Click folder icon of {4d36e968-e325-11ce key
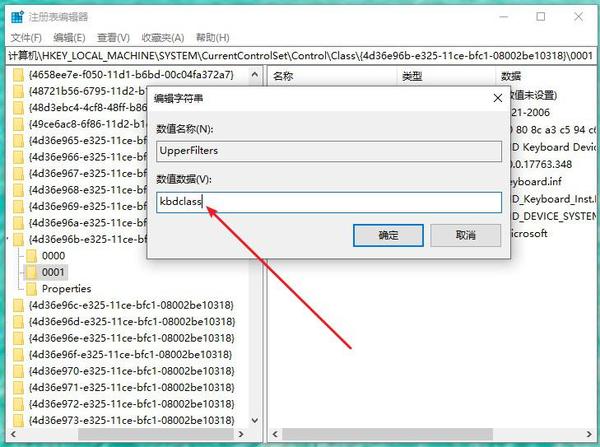Viewport: 600px width, 447px height. pos(18,190)
